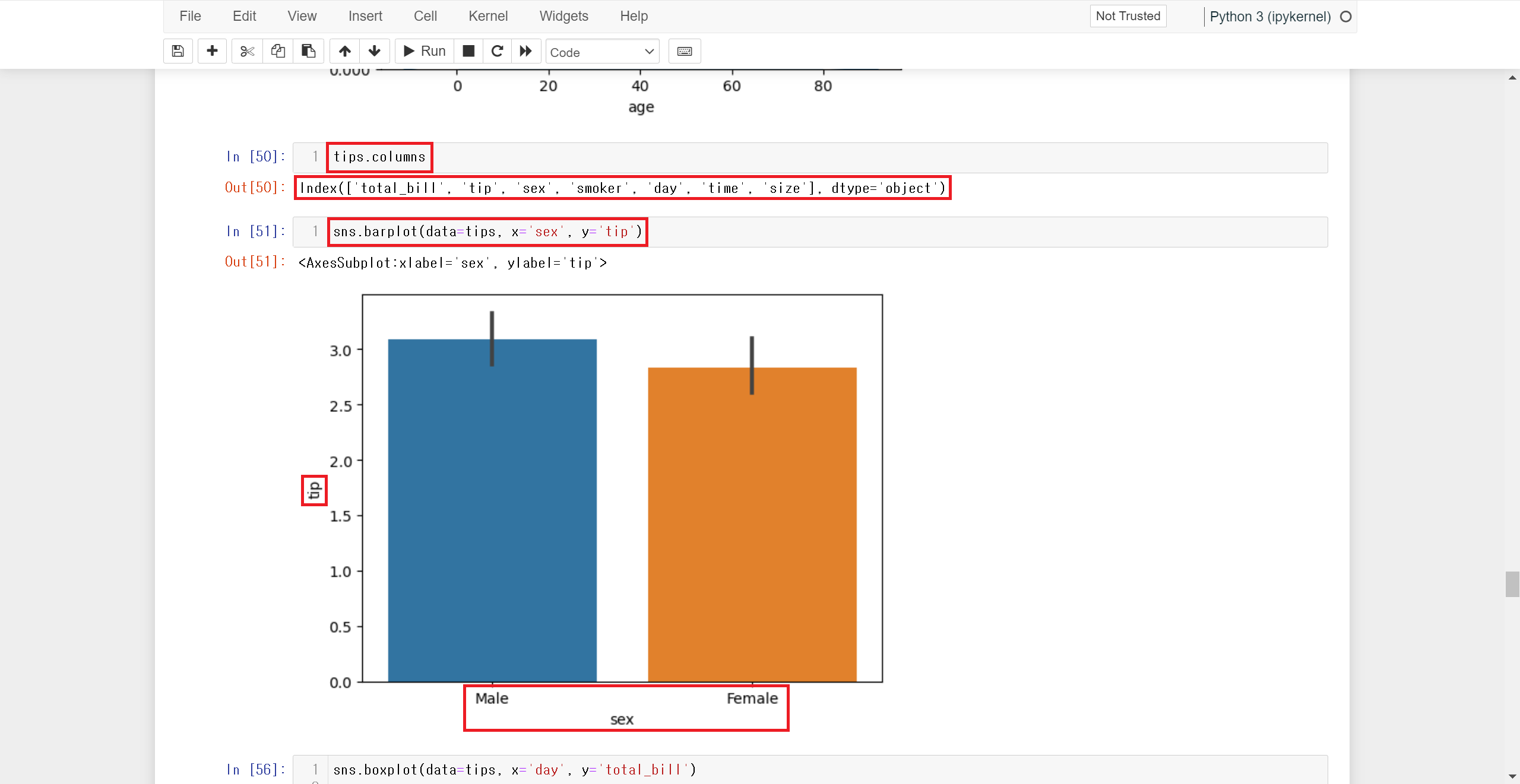The width and height of the screenshot is (1520, 784).
Task: Restart the kernel icon
Action: click(x=498, y=51)
